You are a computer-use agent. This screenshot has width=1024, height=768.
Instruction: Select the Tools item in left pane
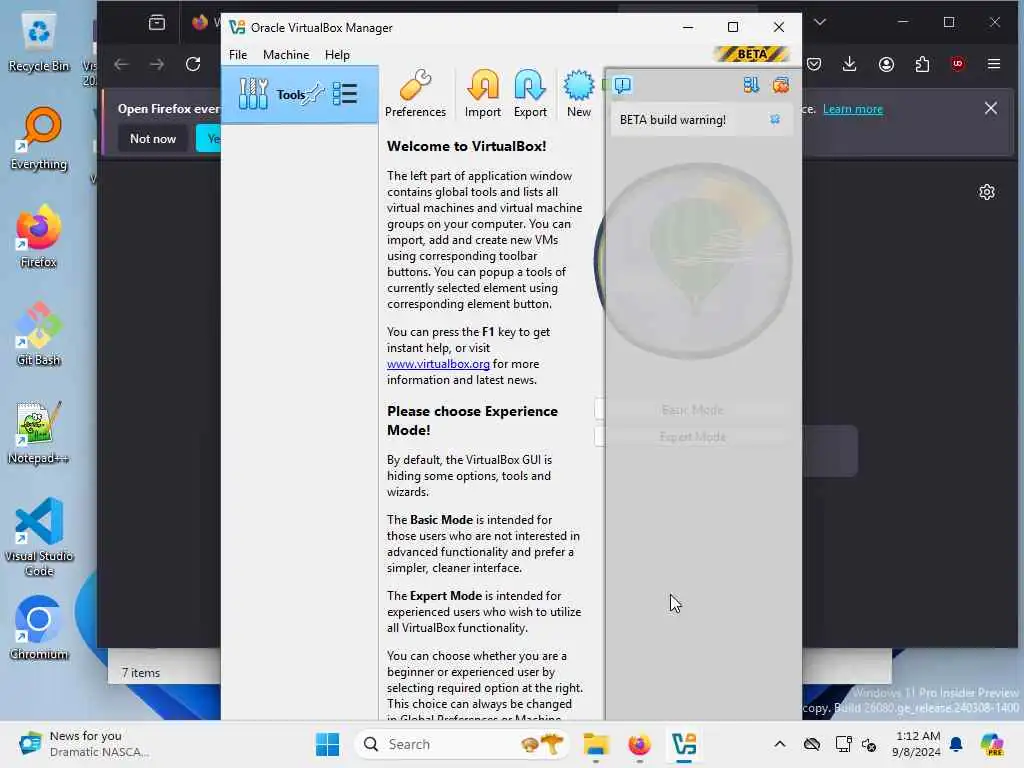[x=299, y=95]
